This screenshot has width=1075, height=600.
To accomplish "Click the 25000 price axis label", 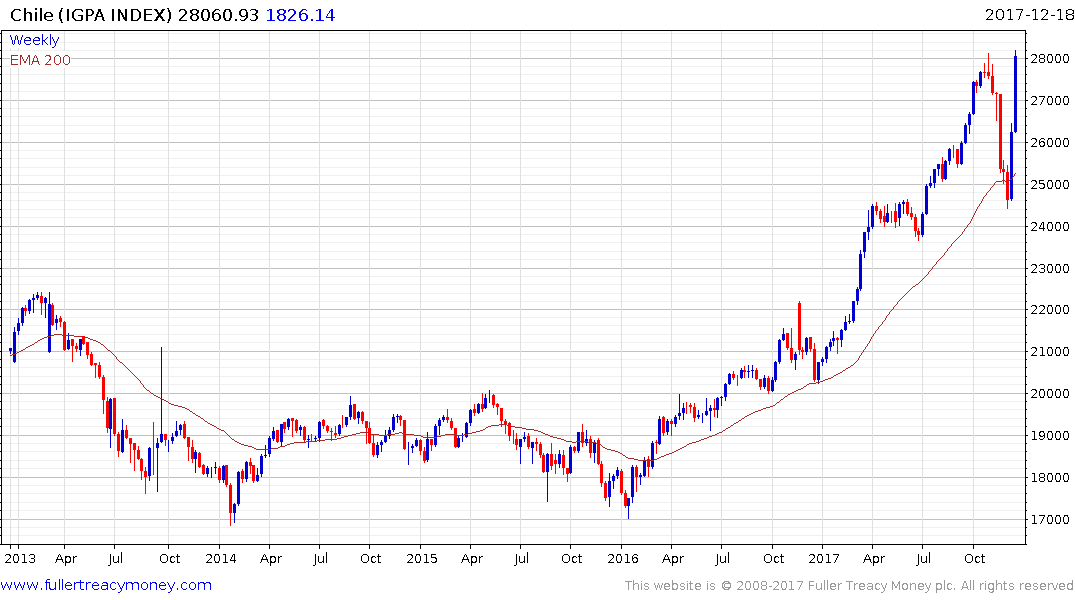I will pyautogui.click(x=1050, y=184).
